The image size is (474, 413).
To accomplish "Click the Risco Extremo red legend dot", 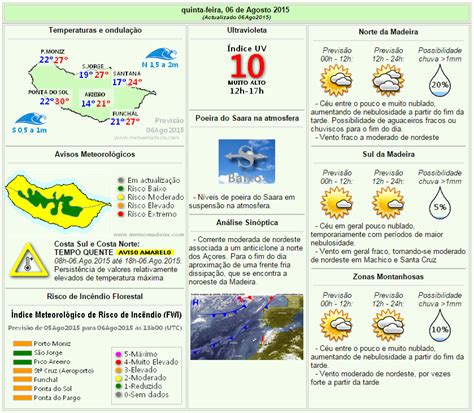I will (121, 214).
